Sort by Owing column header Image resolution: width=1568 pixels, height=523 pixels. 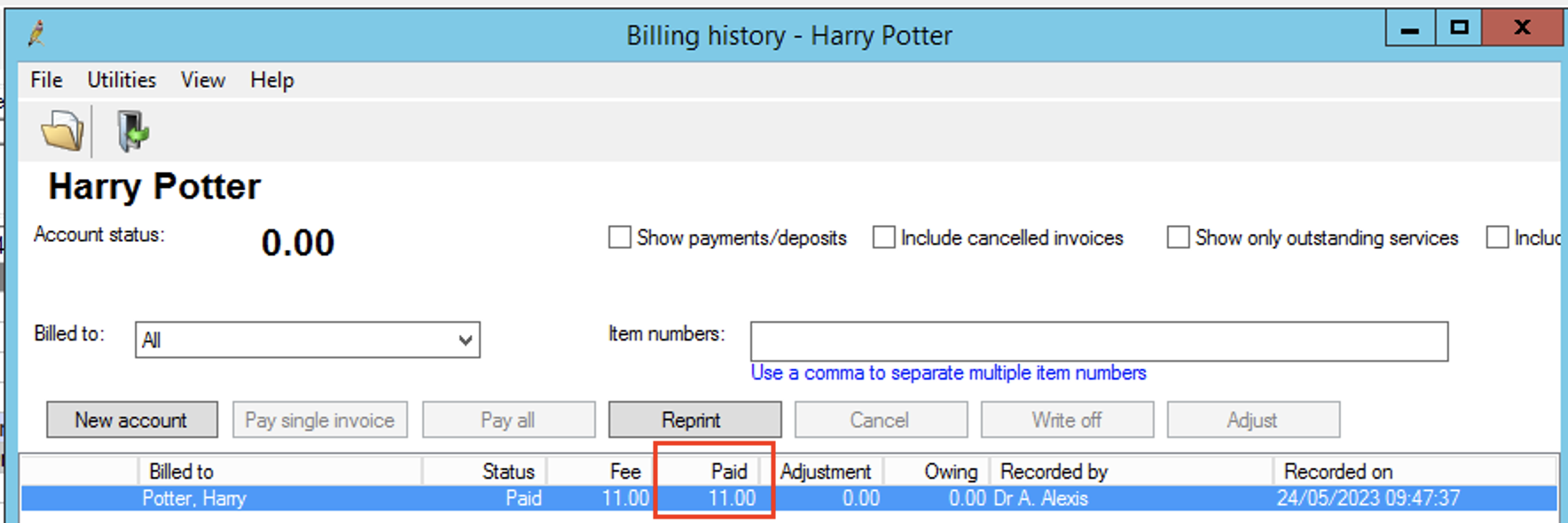(x=937, y=472)
